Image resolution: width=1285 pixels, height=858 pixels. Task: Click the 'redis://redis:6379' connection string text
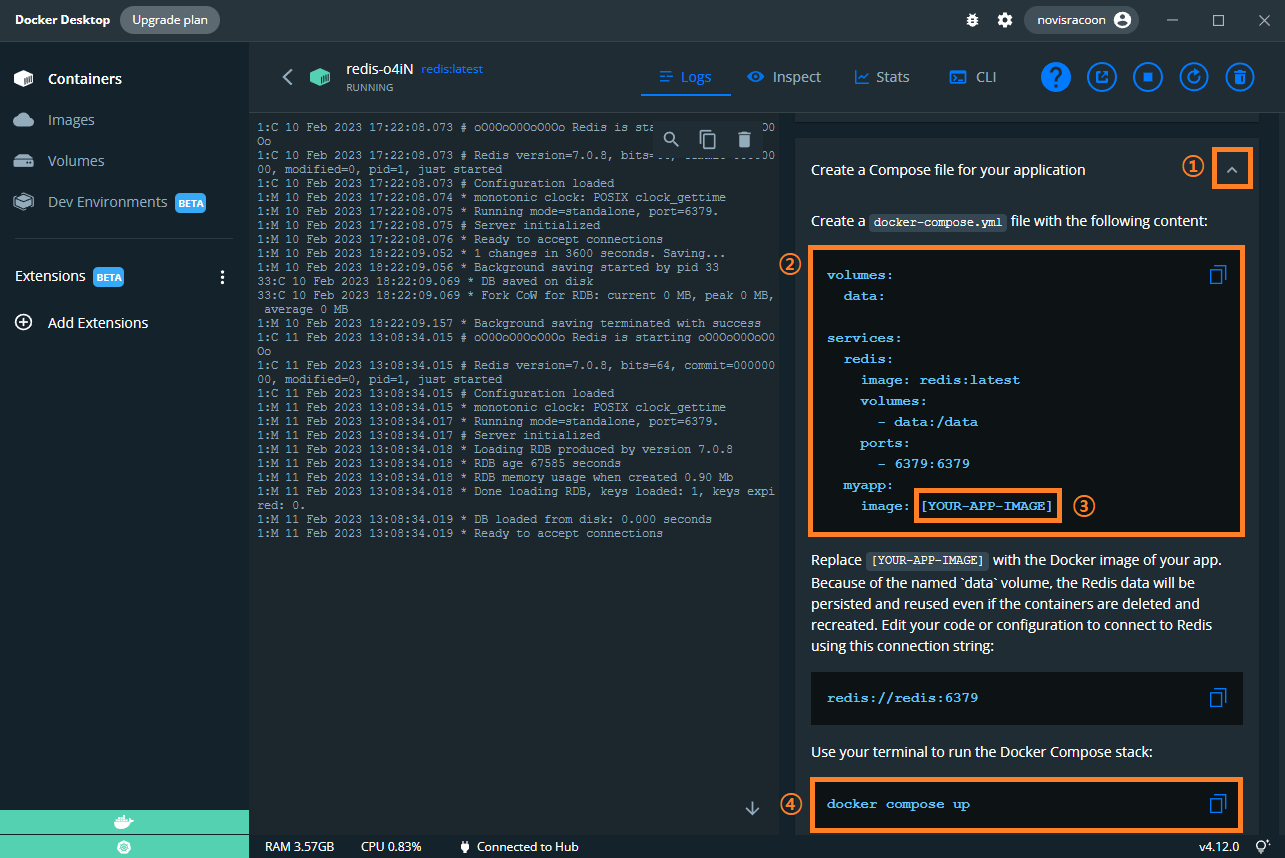[902, 697]
